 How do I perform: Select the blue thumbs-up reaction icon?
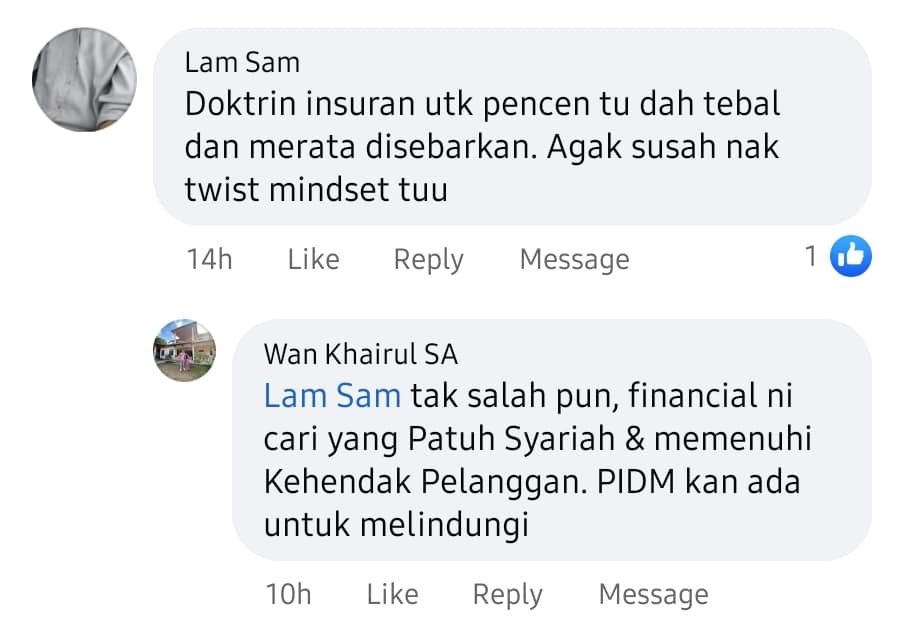pos(851,256)
